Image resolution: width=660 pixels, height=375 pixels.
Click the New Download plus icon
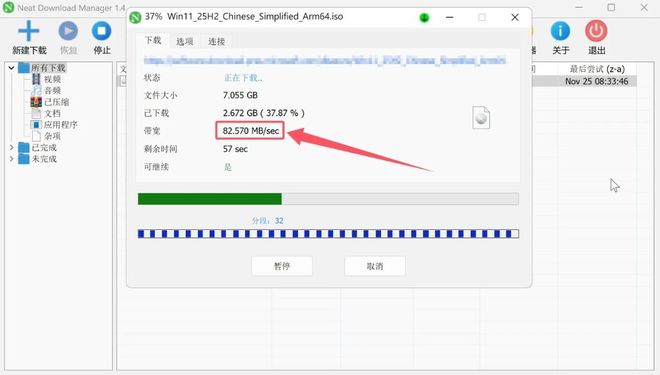click(x=29, y=31)
